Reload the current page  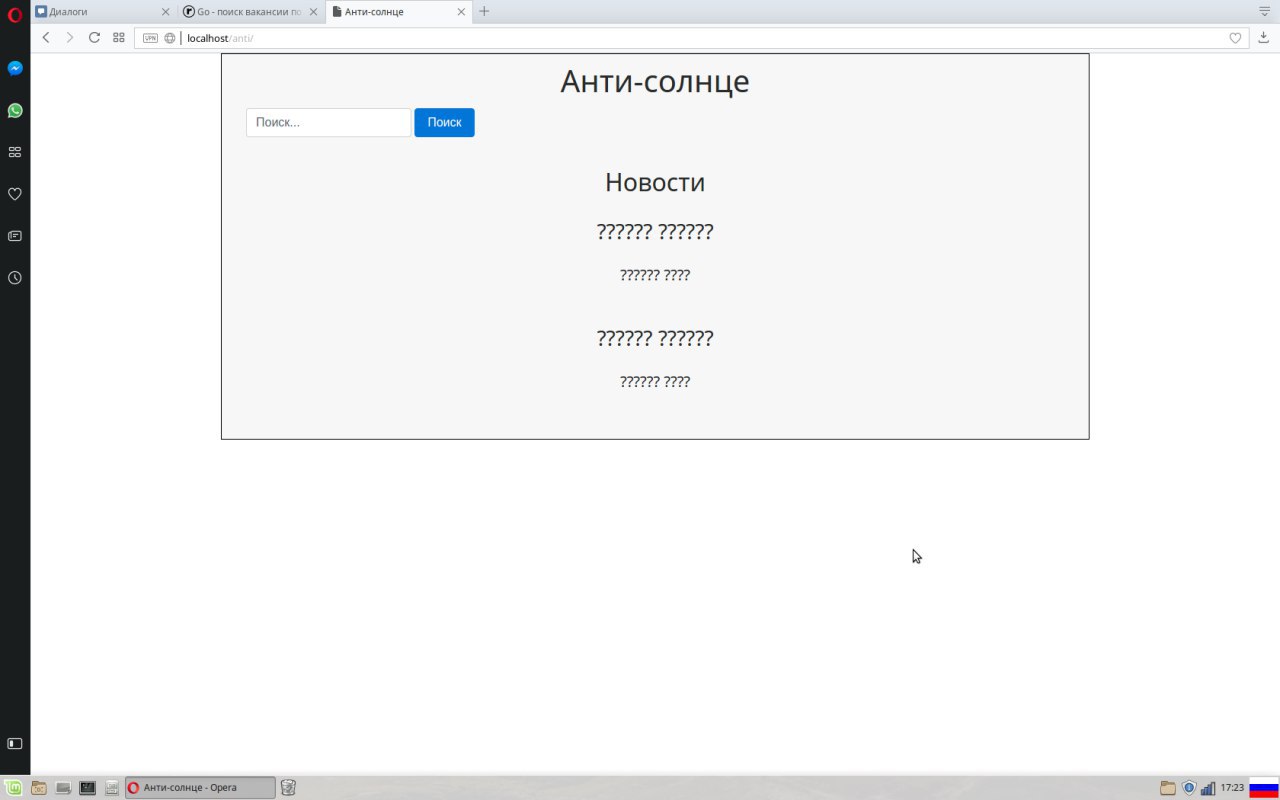(x=94, y=38)
